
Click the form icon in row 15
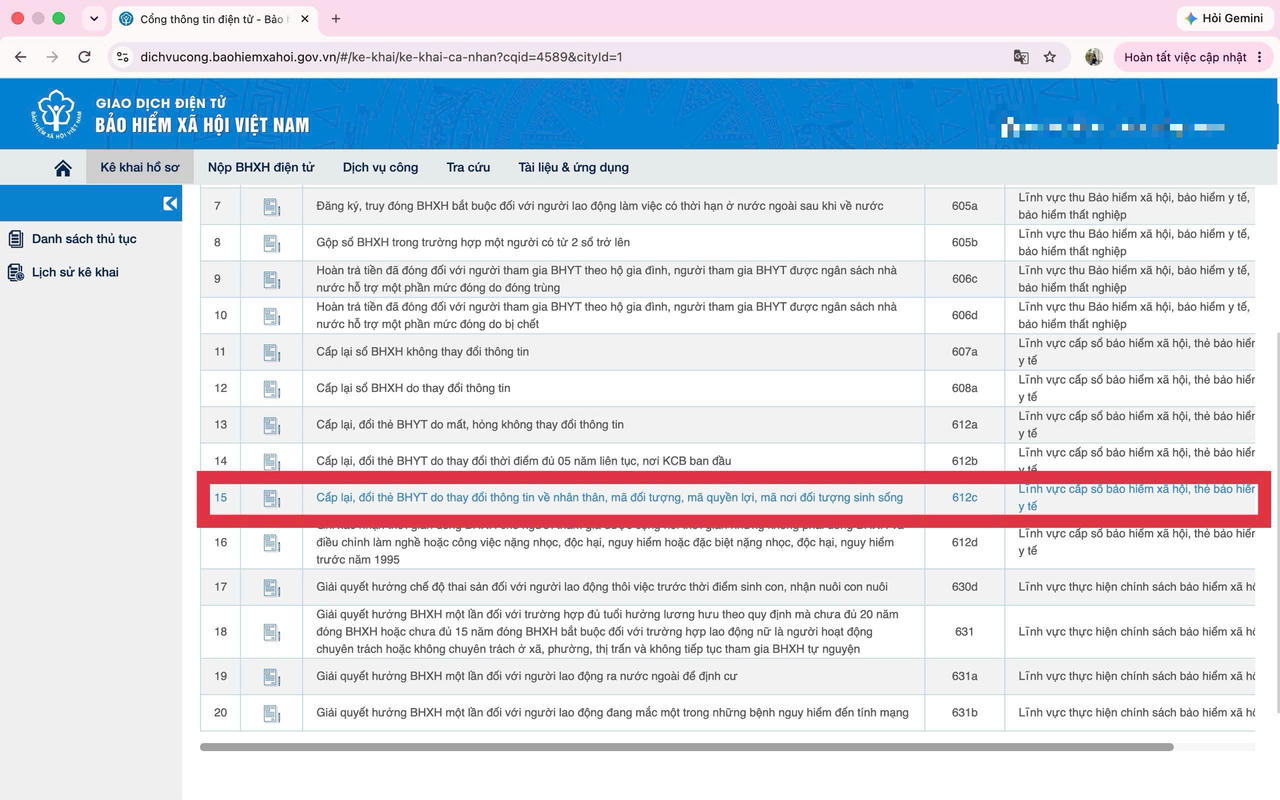(272, 498)
